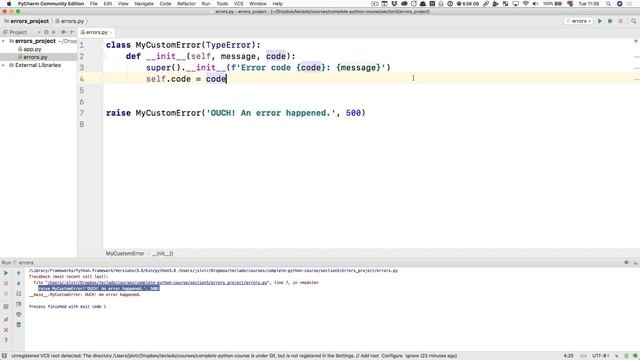
Task: Open the Apple menu
Action: tap(9, 4)
